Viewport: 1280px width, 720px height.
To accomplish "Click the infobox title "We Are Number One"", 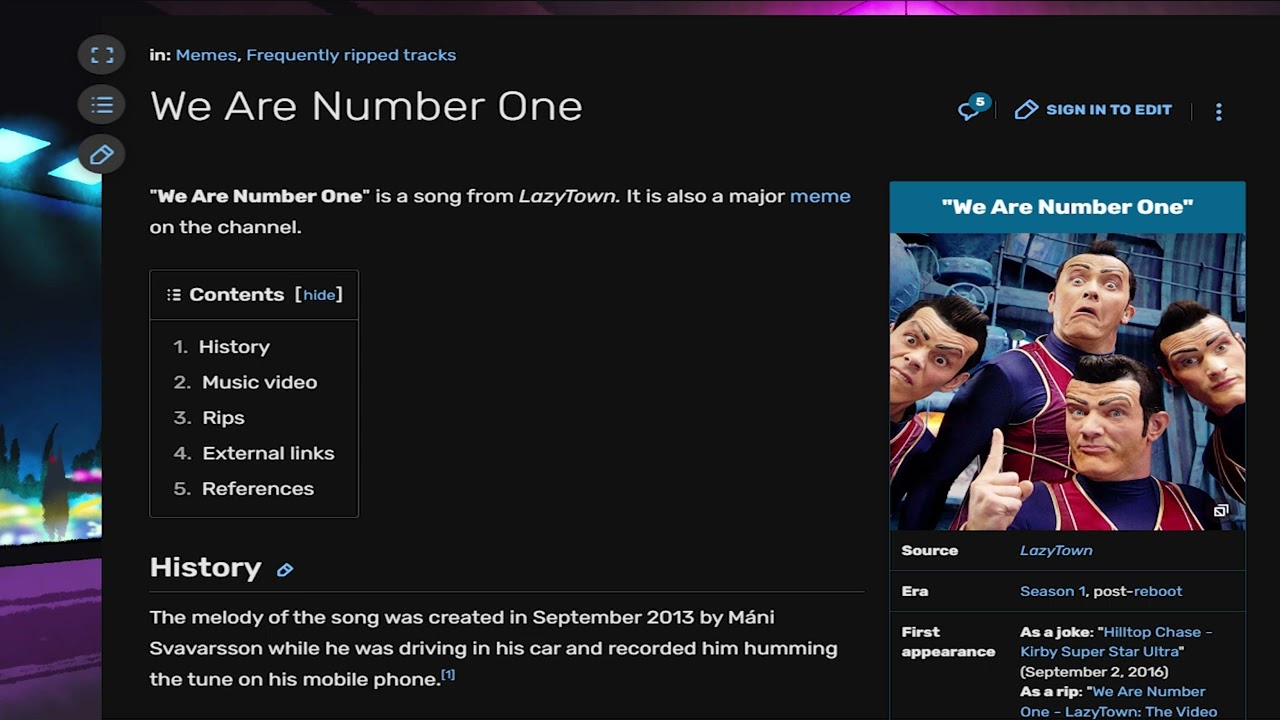I will (x=1067, y=207).
